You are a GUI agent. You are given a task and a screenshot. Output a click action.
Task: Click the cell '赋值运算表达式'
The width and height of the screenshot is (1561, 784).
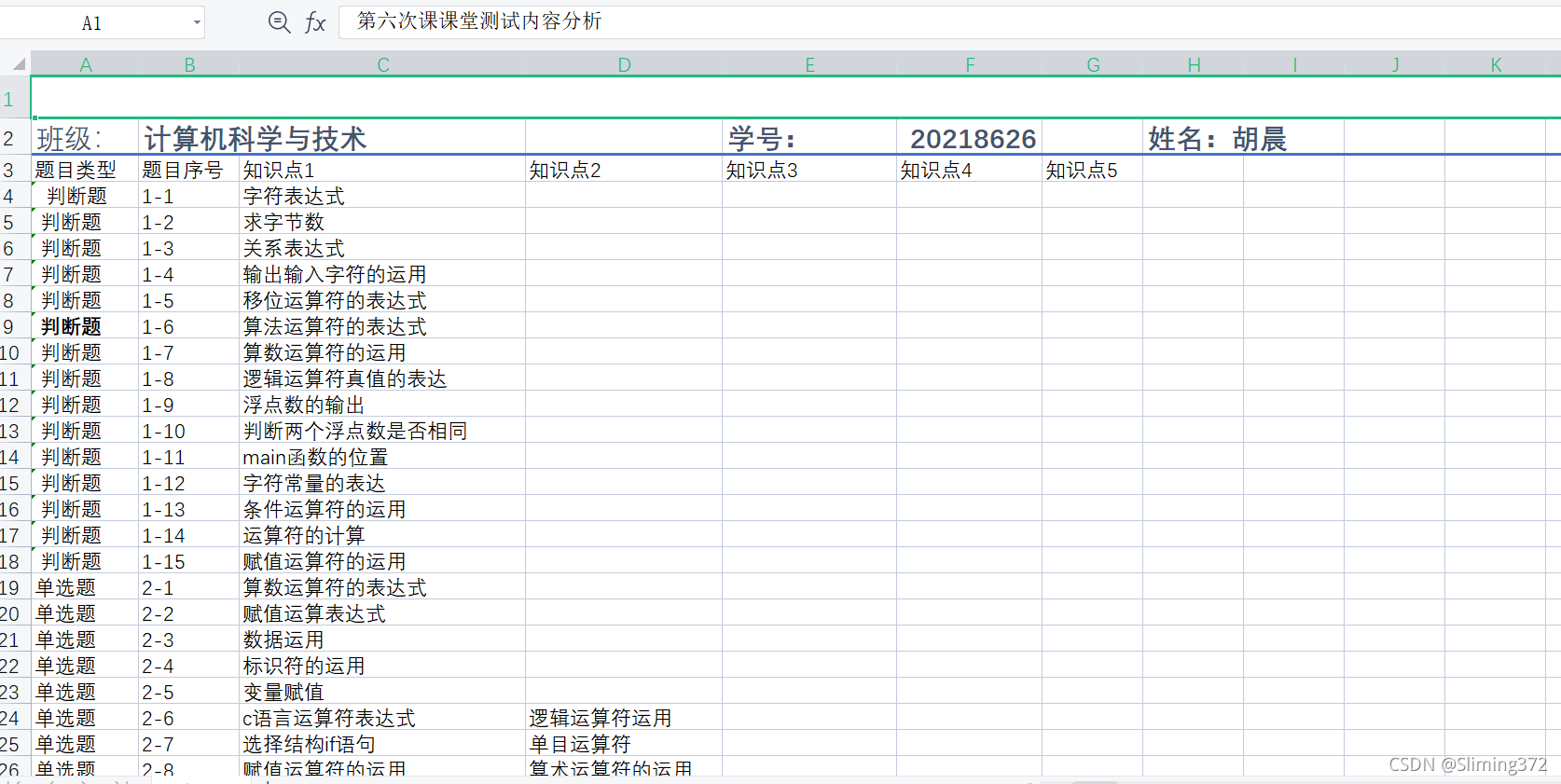[382, 613]
